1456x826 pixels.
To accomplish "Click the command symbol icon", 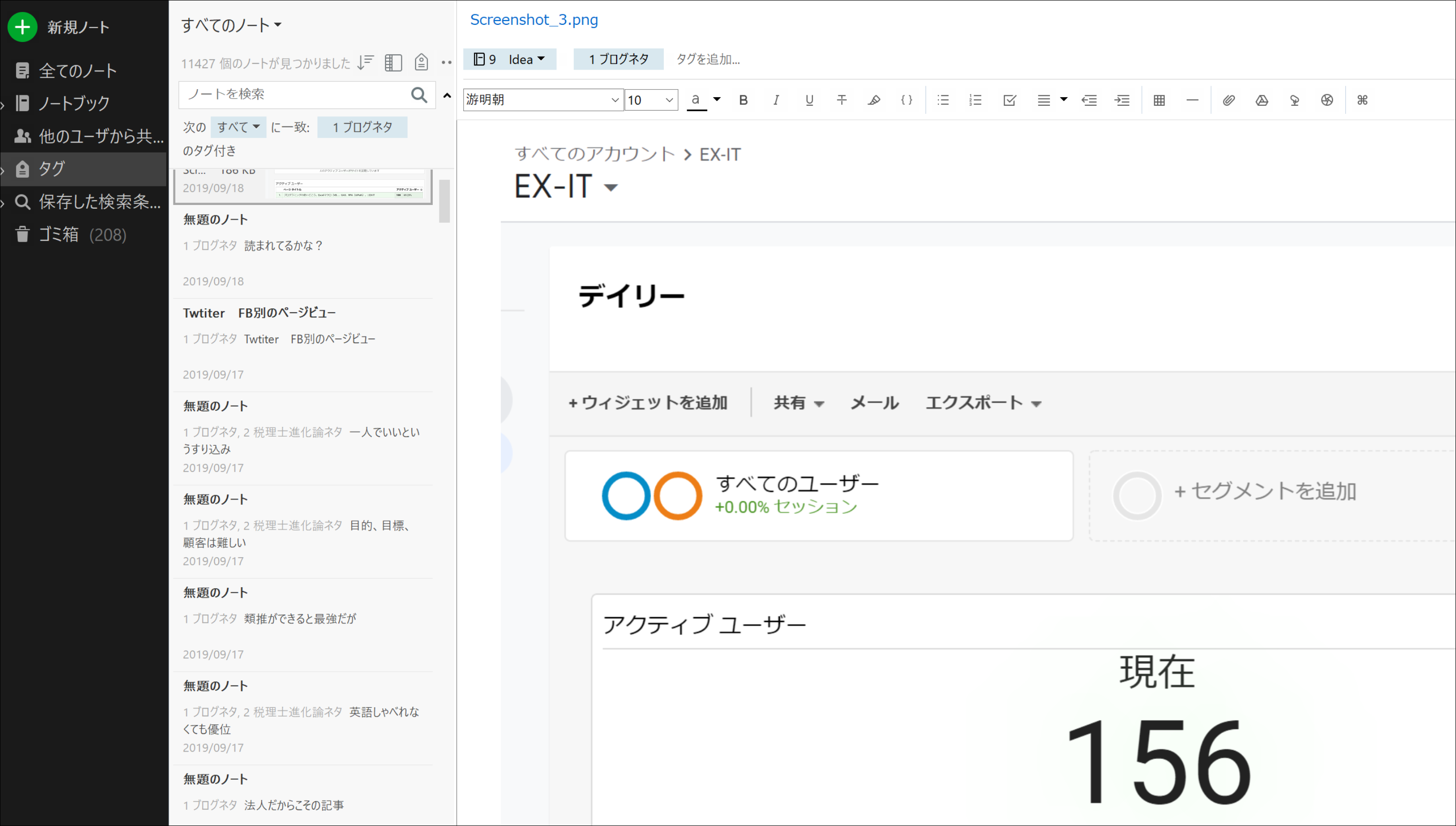I will point(1363,101).
